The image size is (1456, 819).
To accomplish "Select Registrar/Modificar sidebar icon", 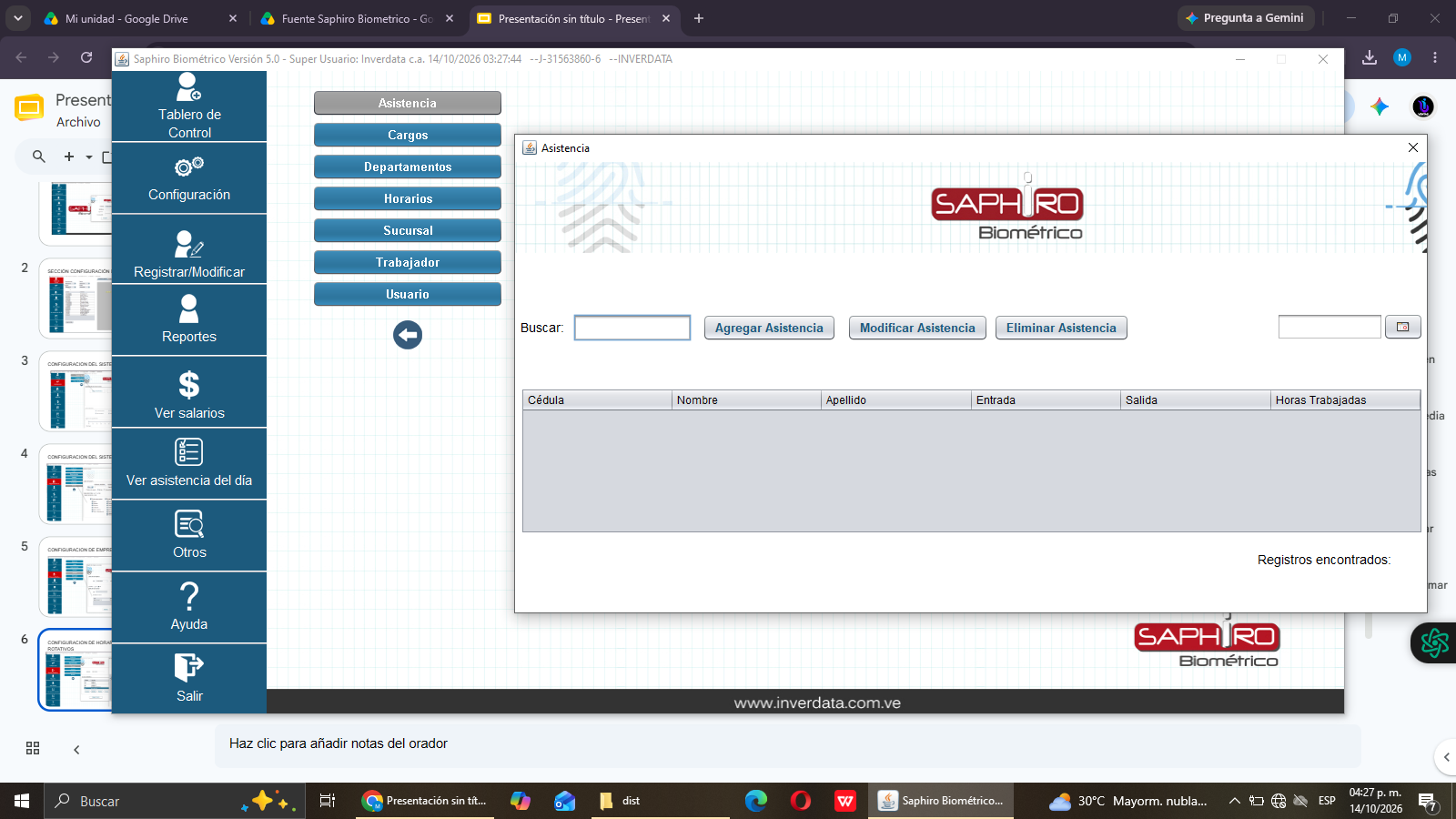I will tap(189, 243).
